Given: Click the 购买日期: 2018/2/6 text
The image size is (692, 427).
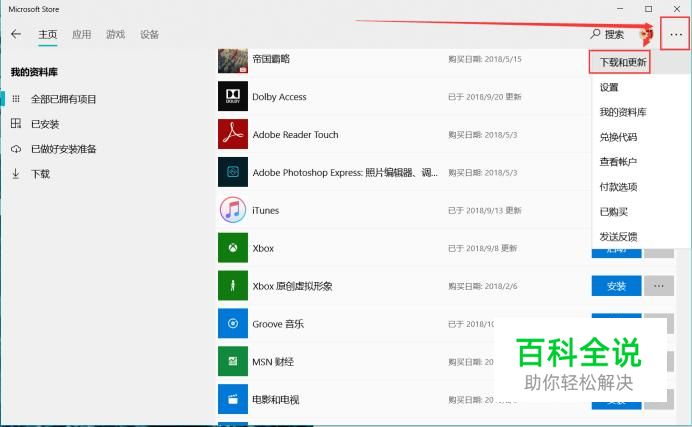Looking at the screenshot, I should click(482, 286).
